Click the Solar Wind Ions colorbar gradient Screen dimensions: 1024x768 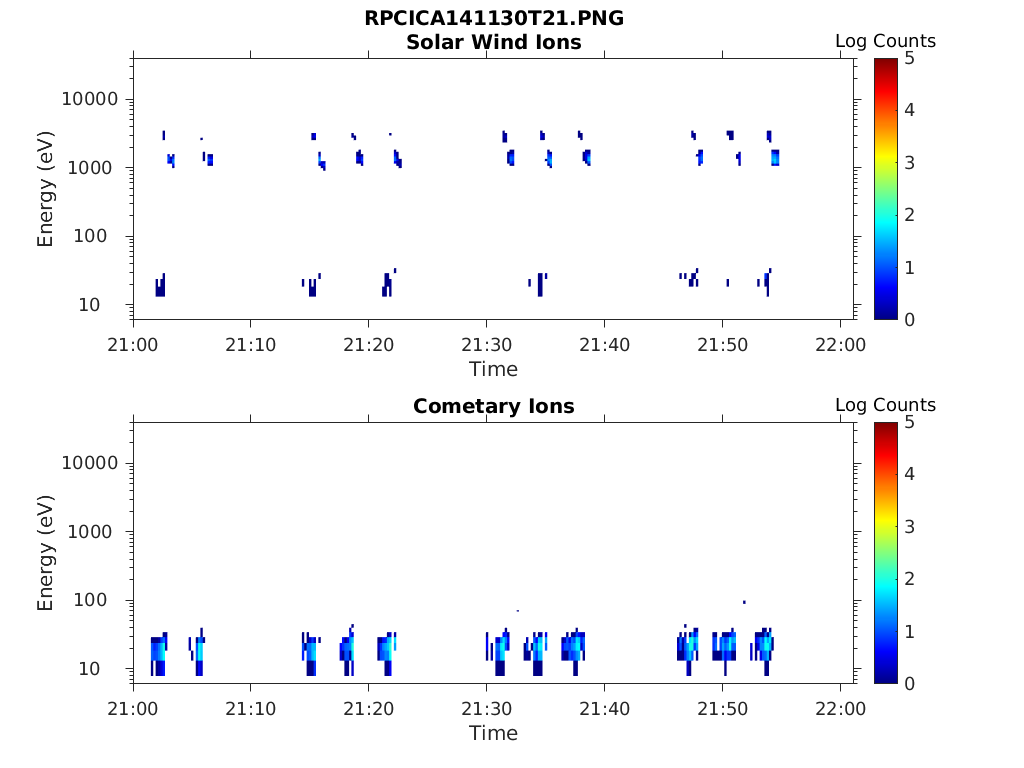[886, 189]
